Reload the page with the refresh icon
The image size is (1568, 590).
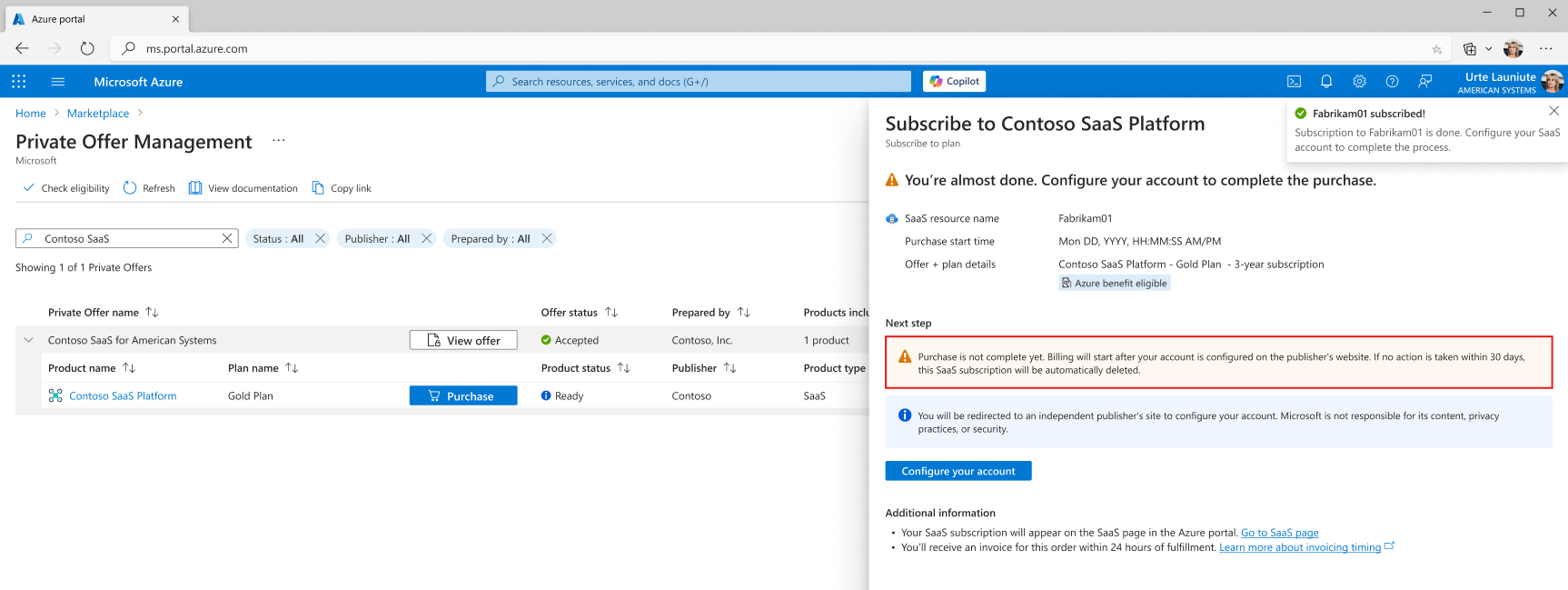[87, 48]
